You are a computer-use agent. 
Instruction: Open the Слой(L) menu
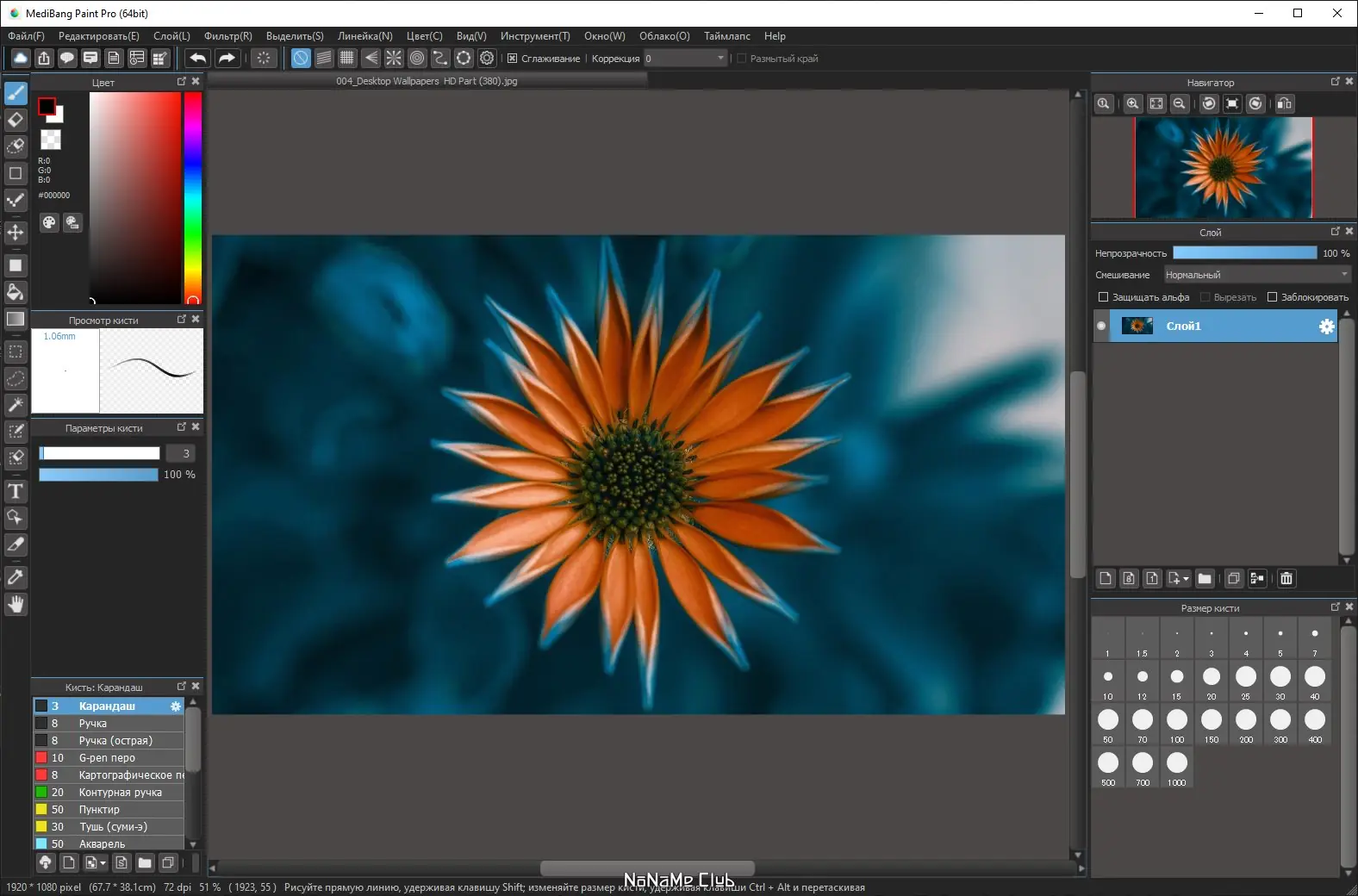pyautogui.click(x=171, y=36)
